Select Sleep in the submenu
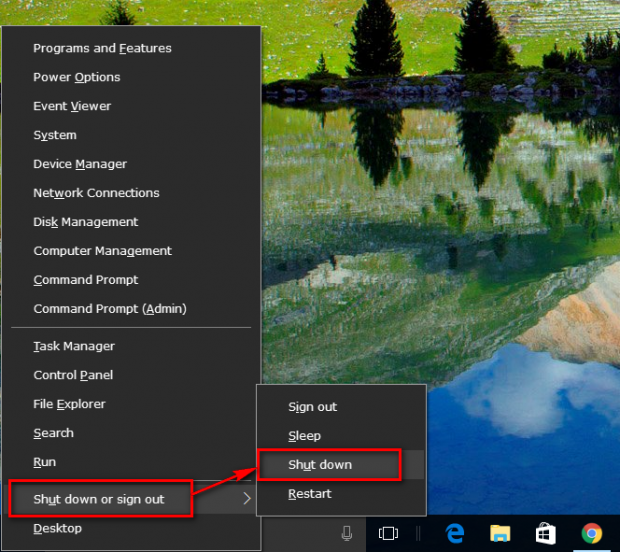This screenshot has width=620, height=552. pos(341,436)
